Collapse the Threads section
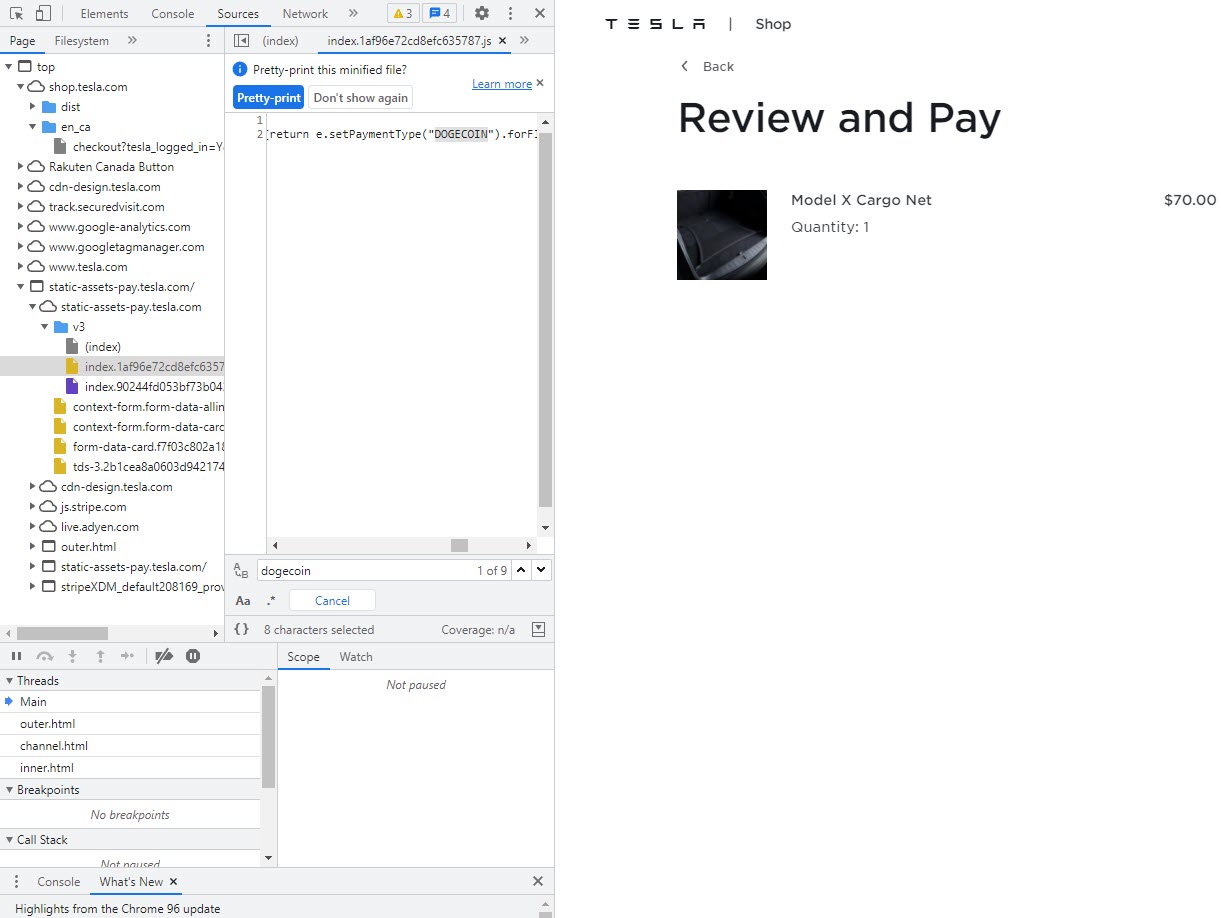1221x918 pixels. (8, 681)
